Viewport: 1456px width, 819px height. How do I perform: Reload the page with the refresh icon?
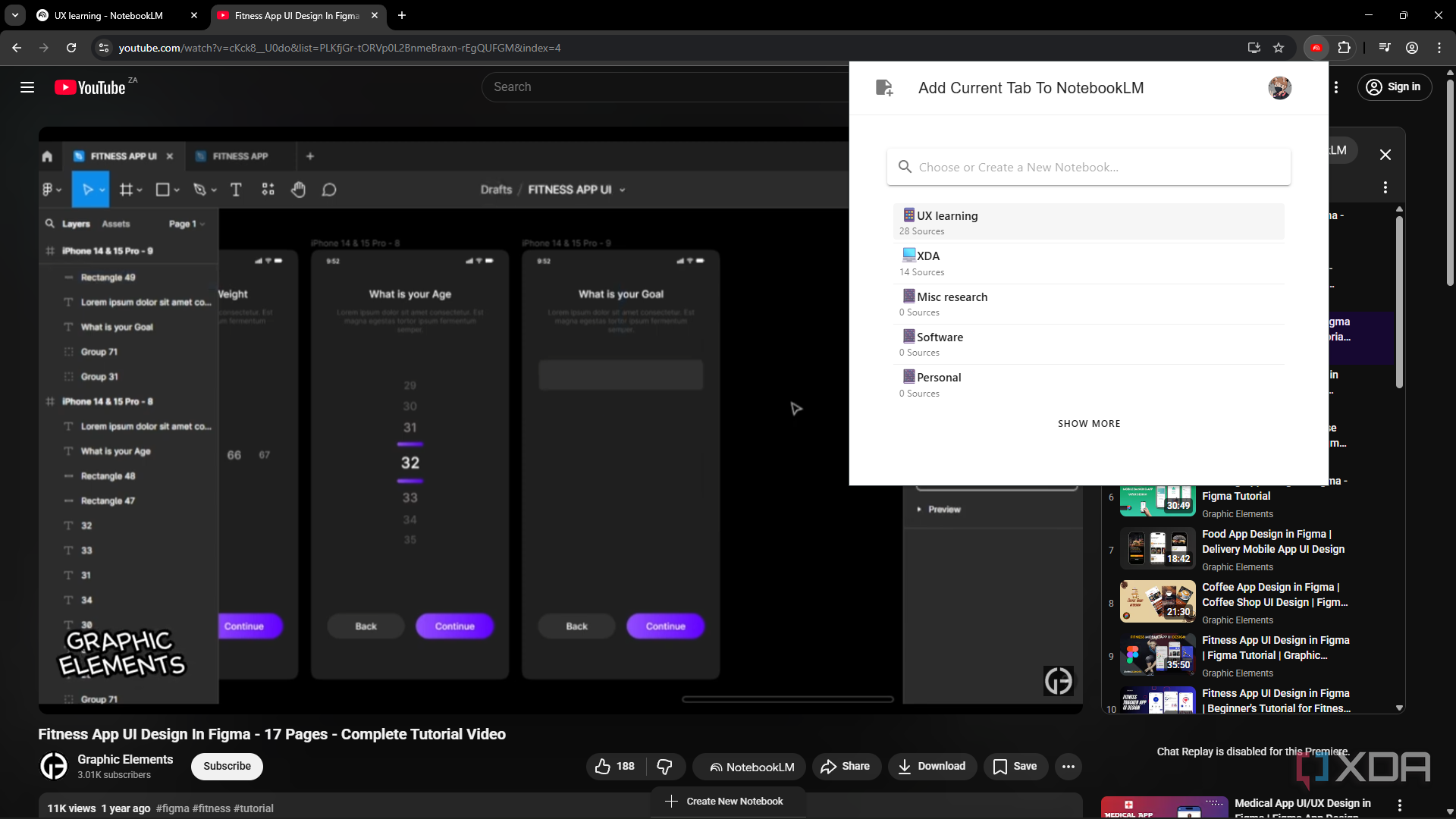[71, 48]
